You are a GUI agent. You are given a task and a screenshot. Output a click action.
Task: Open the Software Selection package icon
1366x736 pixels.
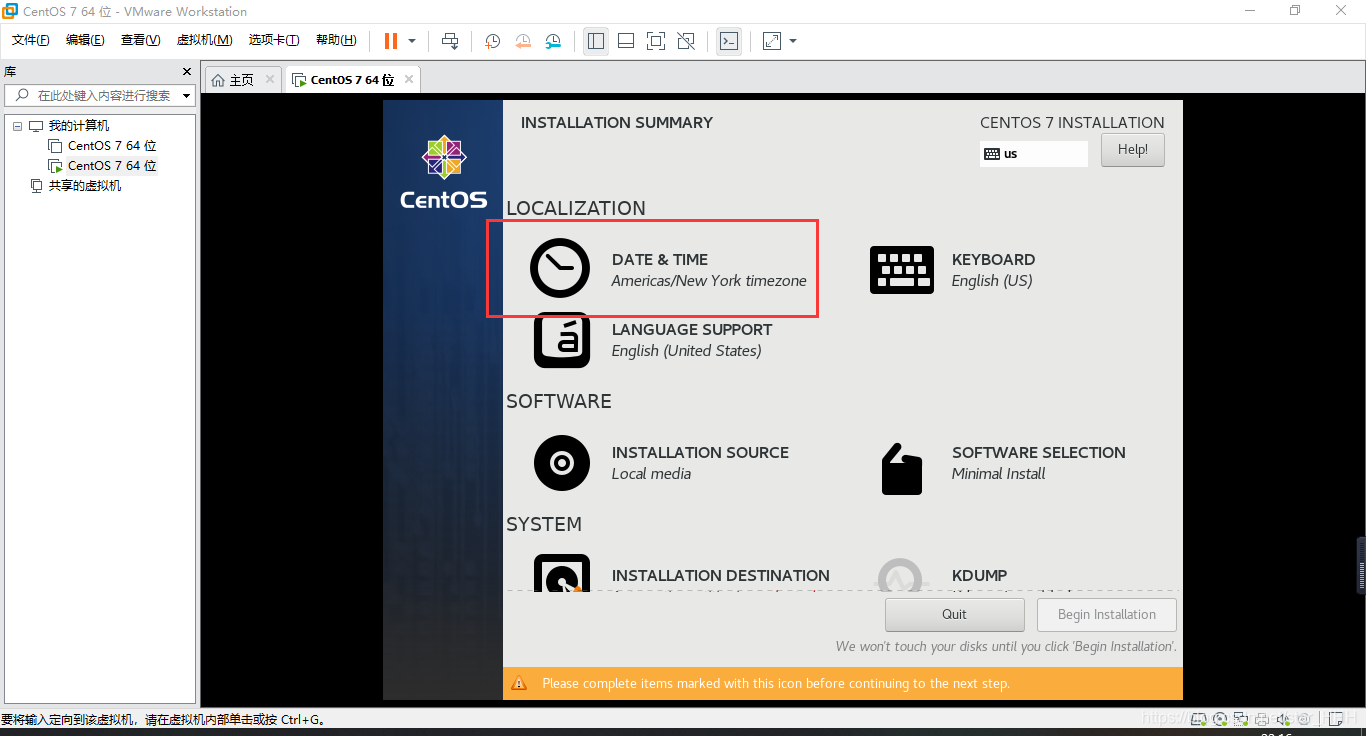tap(902, 469)
